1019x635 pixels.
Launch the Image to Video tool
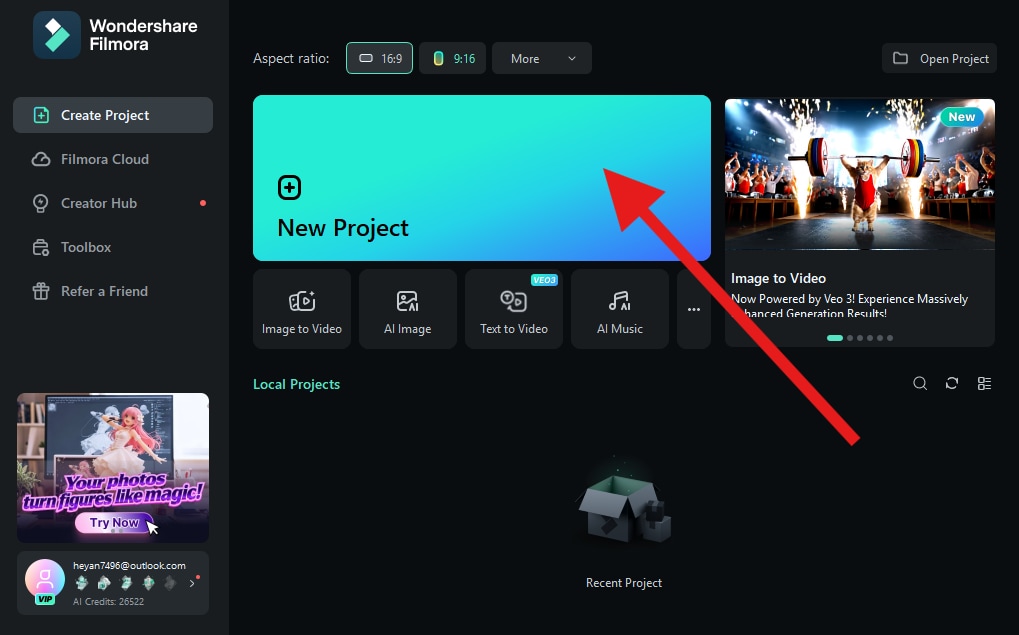coord(302,309)
